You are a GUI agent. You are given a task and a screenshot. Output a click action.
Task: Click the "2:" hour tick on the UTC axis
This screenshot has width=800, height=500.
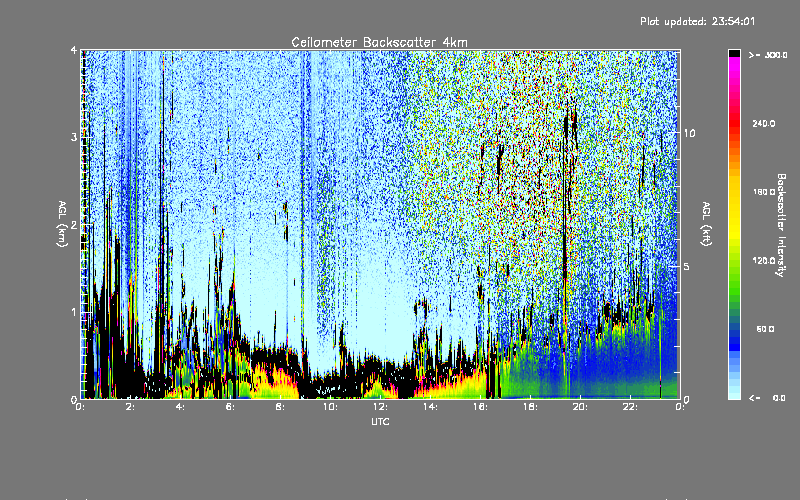click(130, 407)
